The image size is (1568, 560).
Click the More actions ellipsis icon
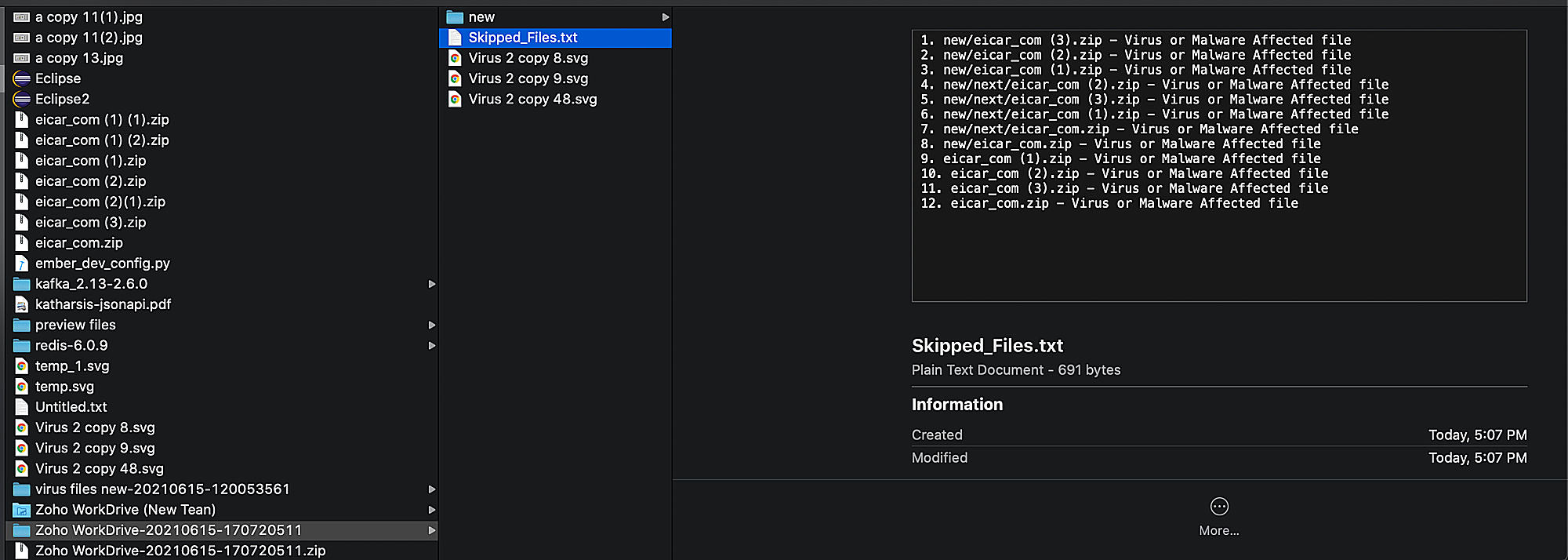pos(1219,507)
